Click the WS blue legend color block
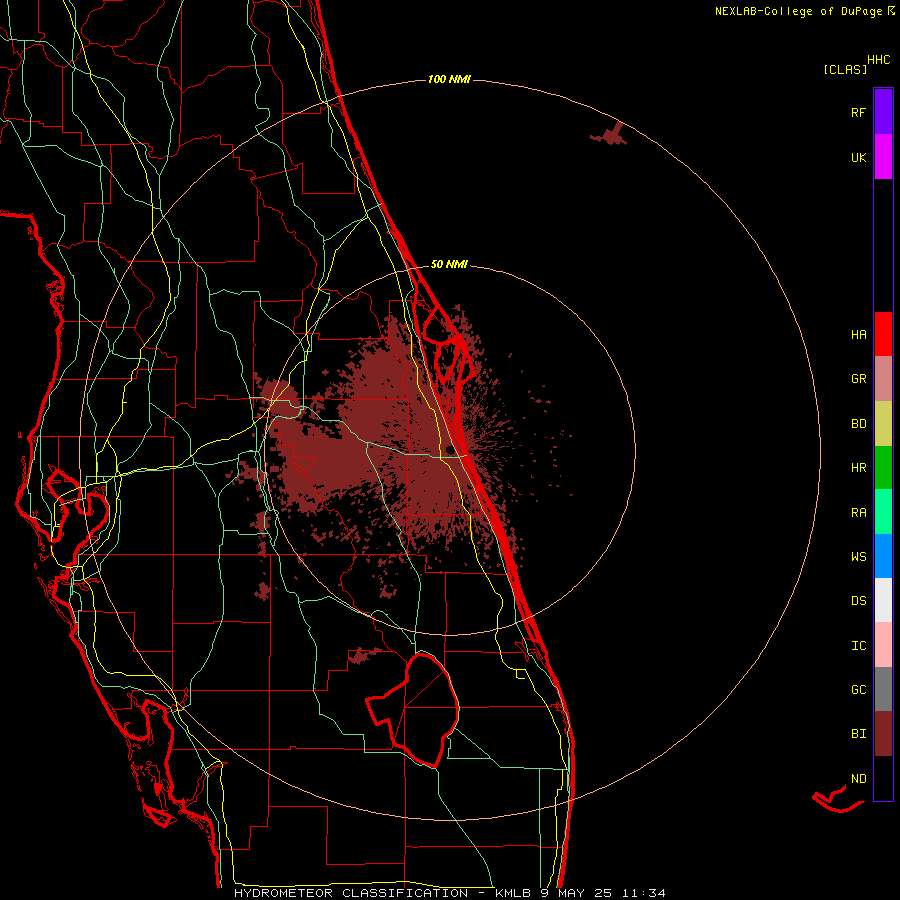The height and width of the screenshot is (900, 900). (x=883, y=556)
